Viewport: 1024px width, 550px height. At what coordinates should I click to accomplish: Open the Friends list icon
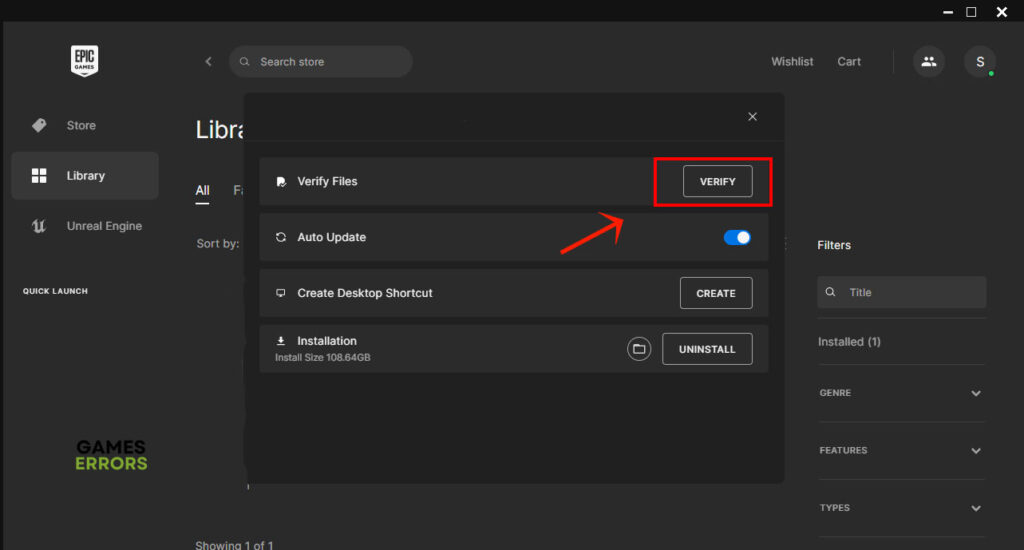coord(929,61)
